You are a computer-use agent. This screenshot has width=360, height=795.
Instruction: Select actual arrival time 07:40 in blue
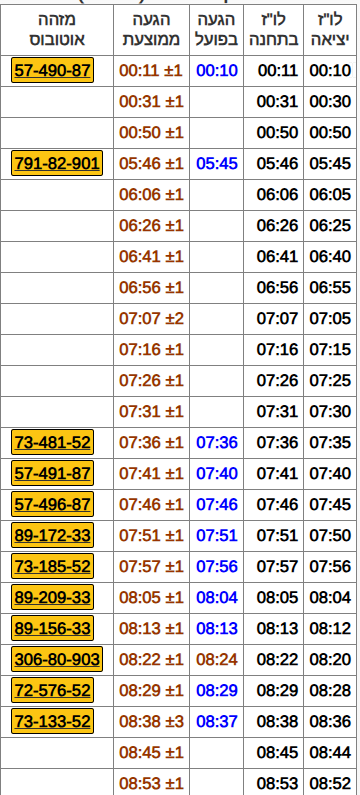point(217,474)
